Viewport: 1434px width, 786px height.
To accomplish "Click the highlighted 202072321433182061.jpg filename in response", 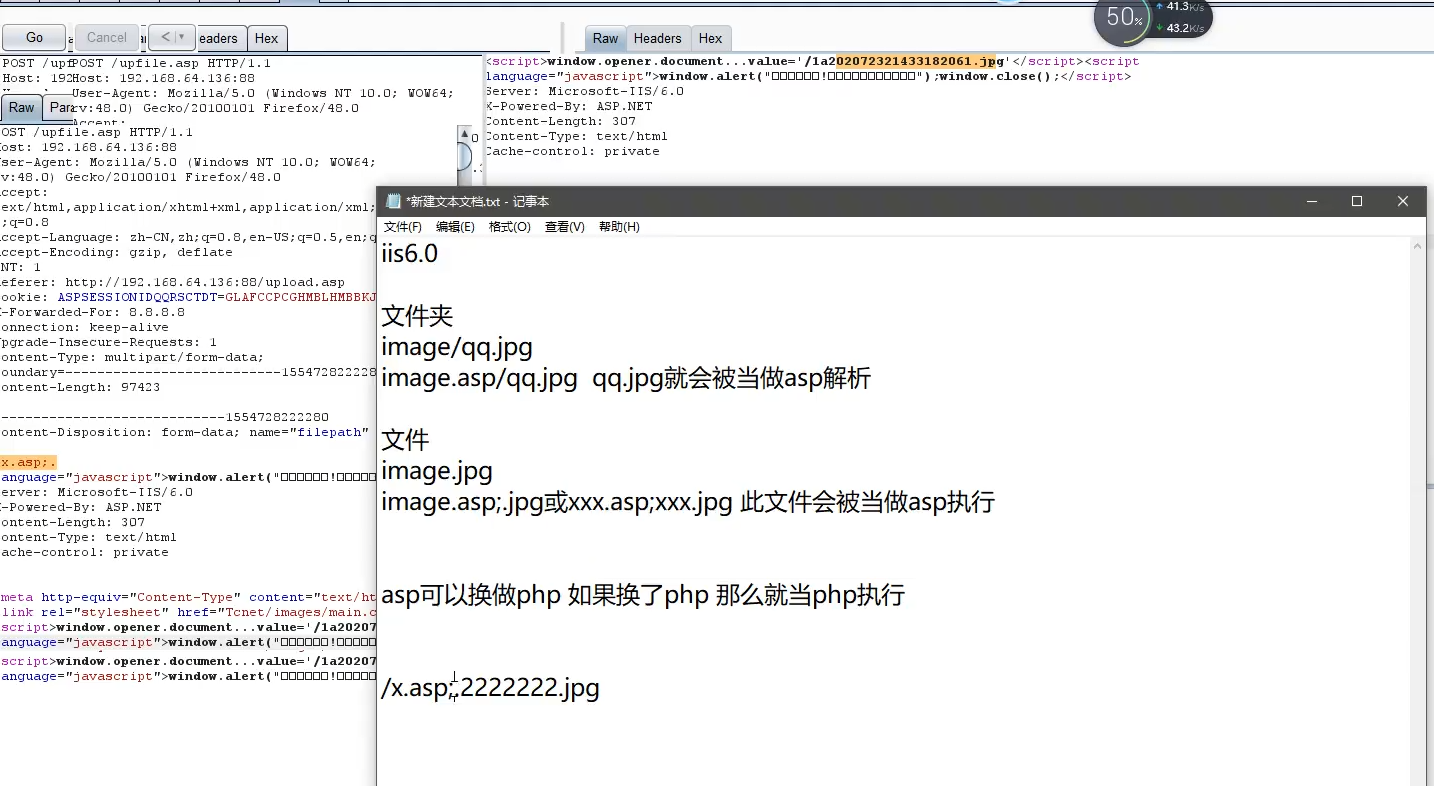I will (916, 61).
